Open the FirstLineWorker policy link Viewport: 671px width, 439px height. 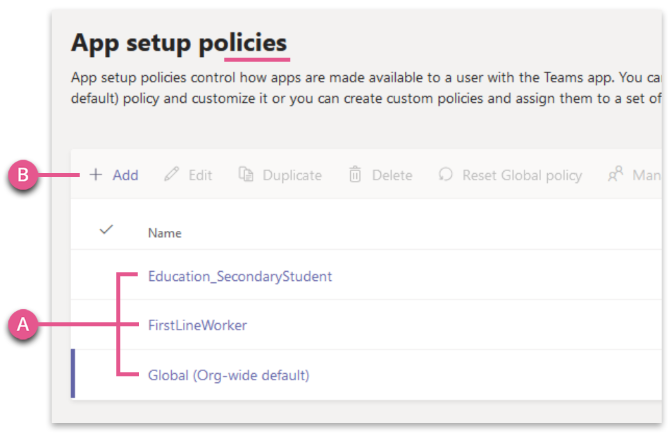pyautogui.click(x=197, y=325)
